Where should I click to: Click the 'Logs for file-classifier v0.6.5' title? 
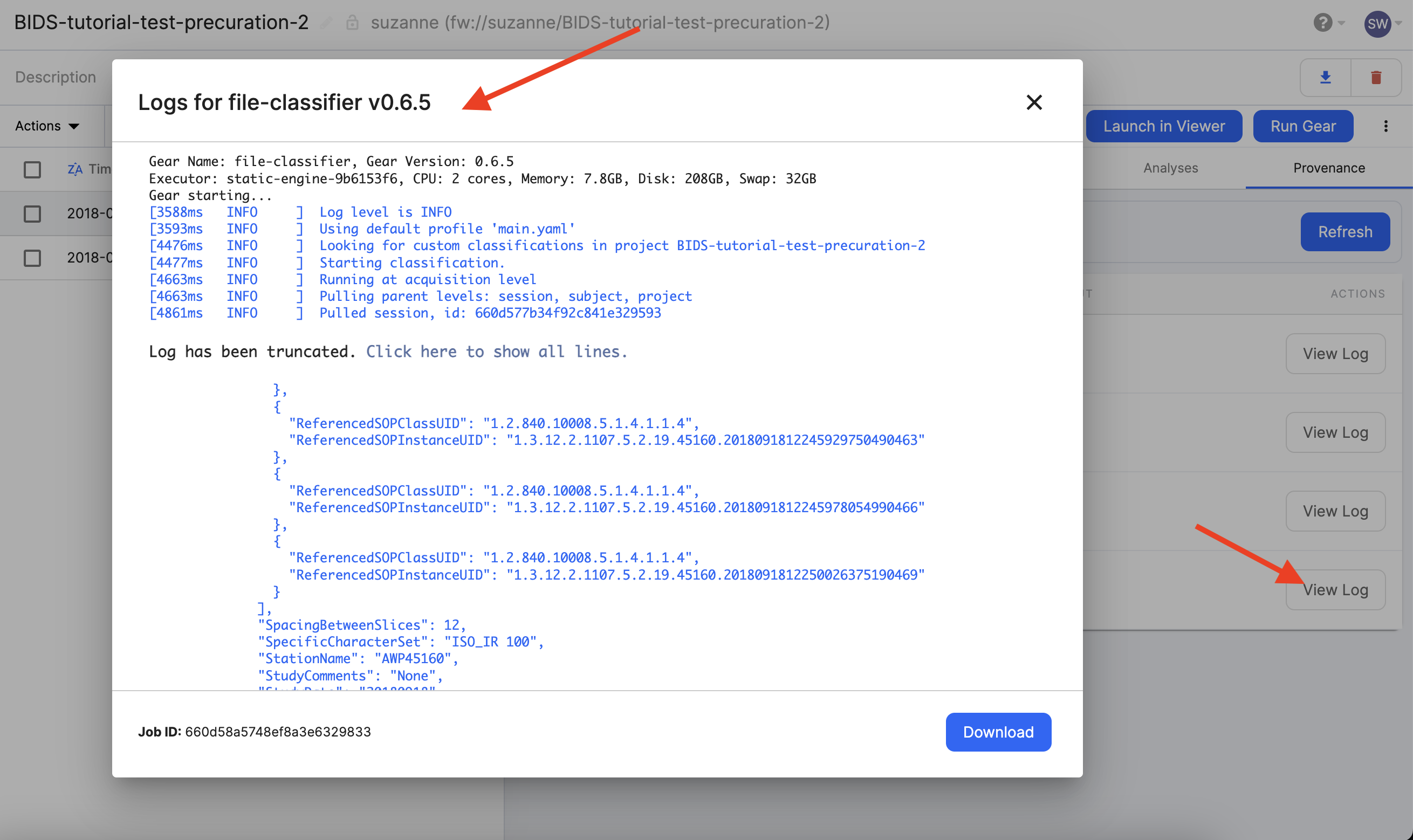click(x=284, y=102)
